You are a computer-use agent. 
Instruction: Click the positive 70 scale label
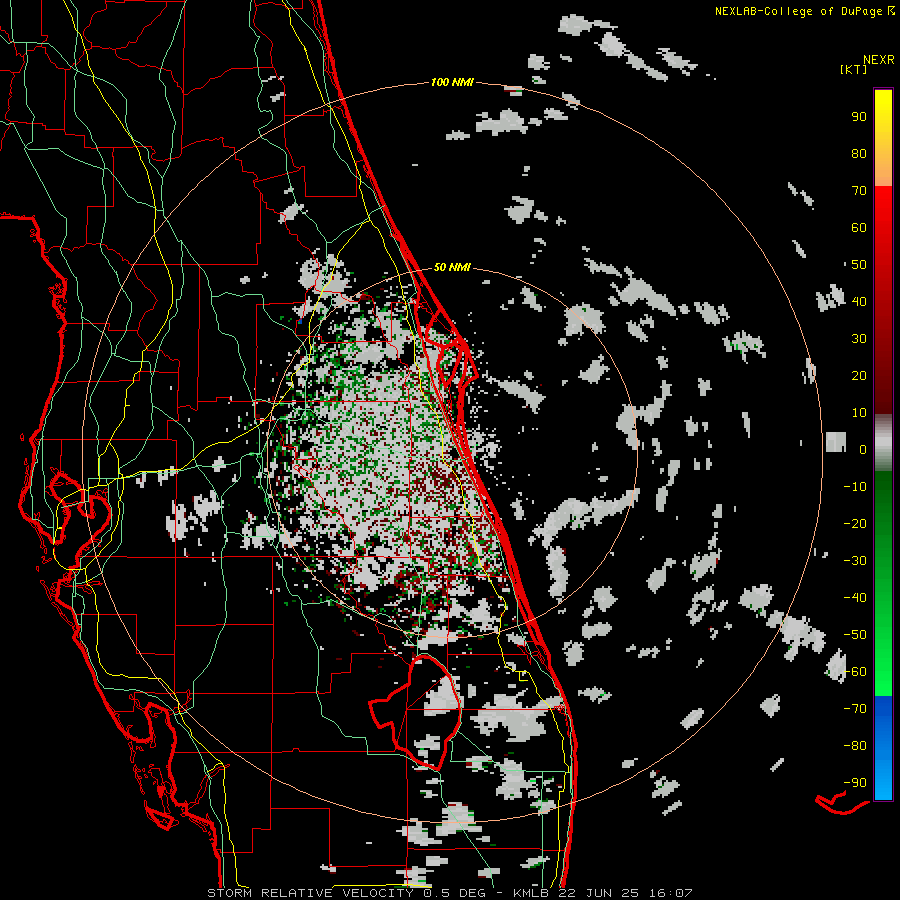tap(859, 191)
